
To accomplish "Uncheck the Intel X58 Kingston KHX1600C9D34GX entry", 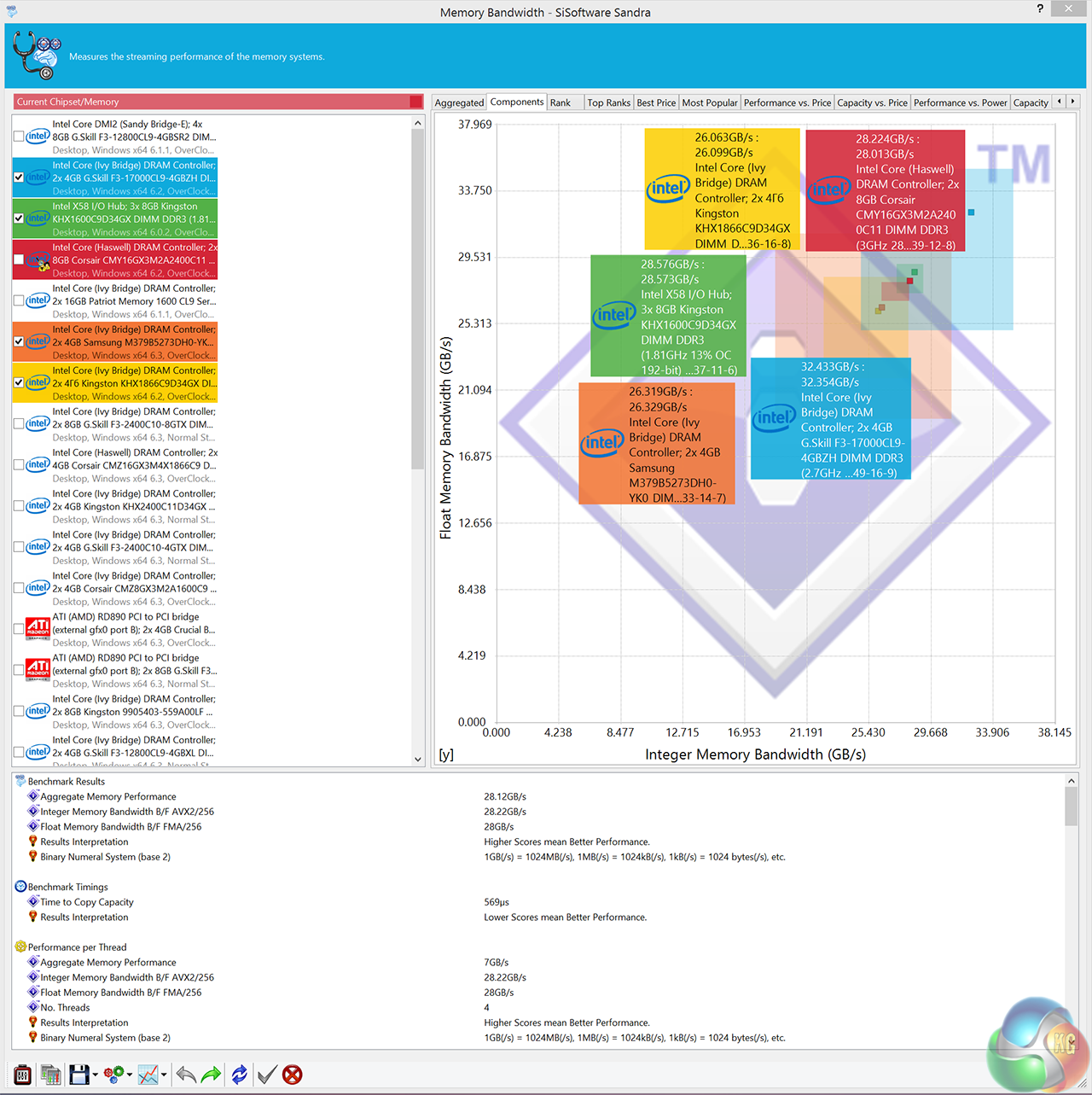I will click(x=19, y=218).
